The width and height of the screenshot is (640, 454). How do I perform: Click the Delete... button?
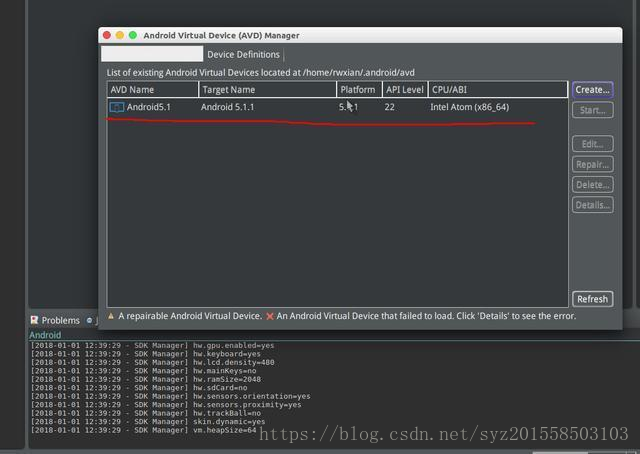593,185
